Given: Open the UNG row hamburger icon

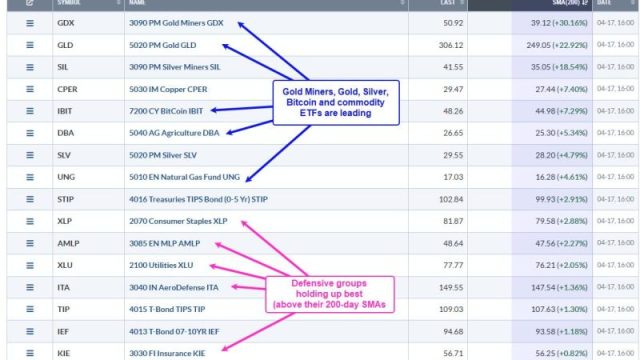Looking at the screenshot, I should pyautogui.click(x=30, y=177).
